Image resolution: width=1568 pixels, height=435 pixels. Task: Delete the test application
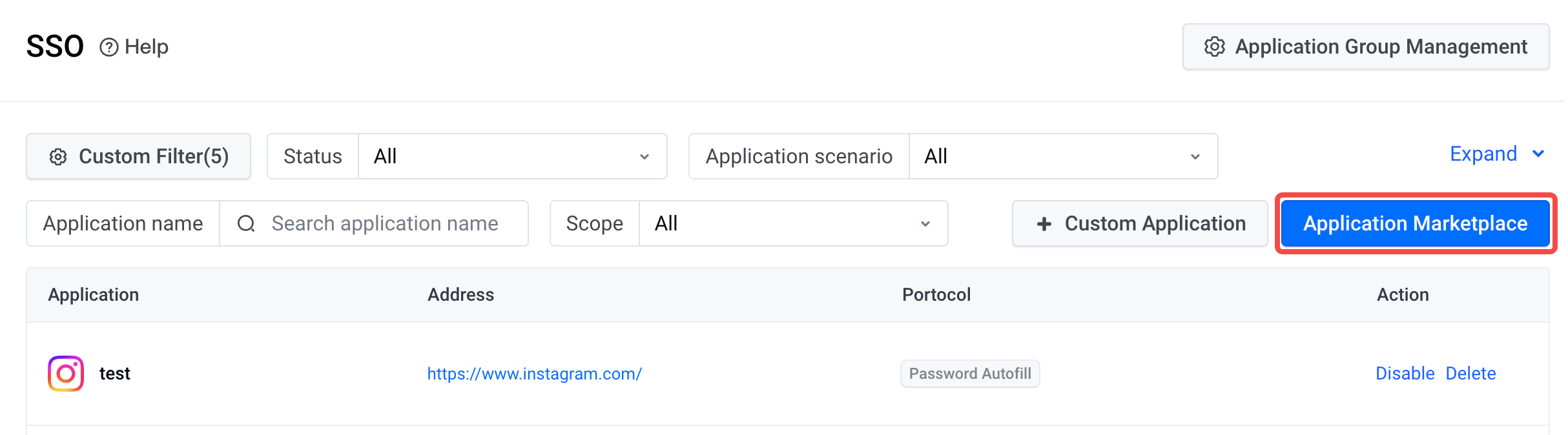pos(1470,374)
